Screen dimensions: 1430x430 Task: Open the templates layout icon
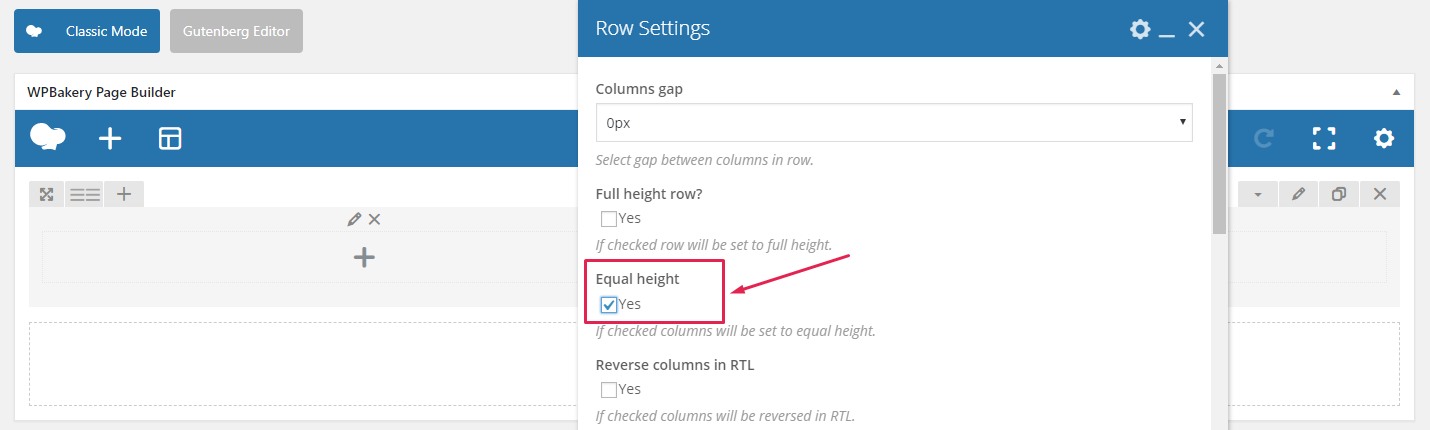(x=170, y=139)
